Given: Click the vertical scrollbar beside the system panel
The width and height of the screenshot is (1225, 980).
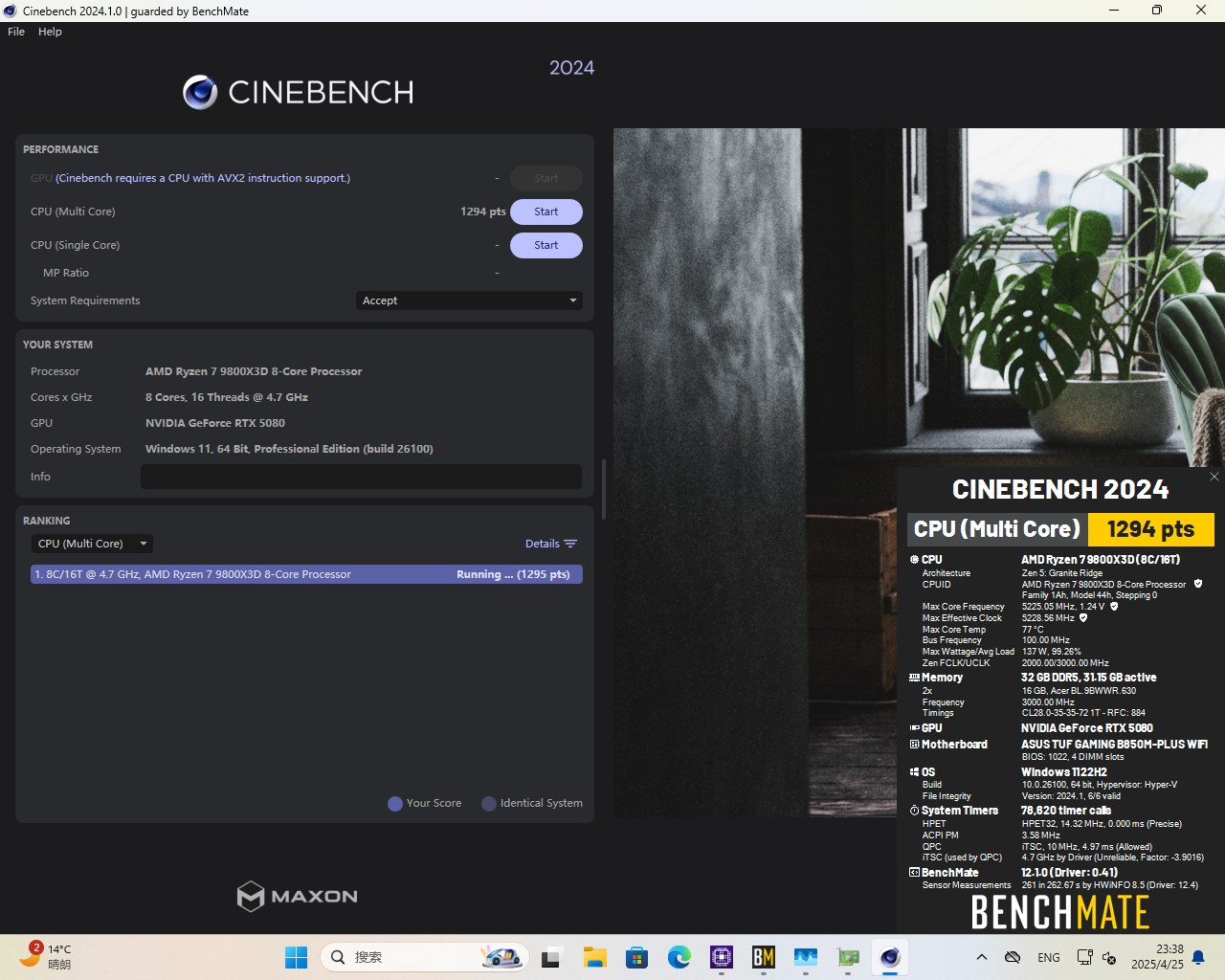Looking at the screenshot, I should click(x=603, y=489).
